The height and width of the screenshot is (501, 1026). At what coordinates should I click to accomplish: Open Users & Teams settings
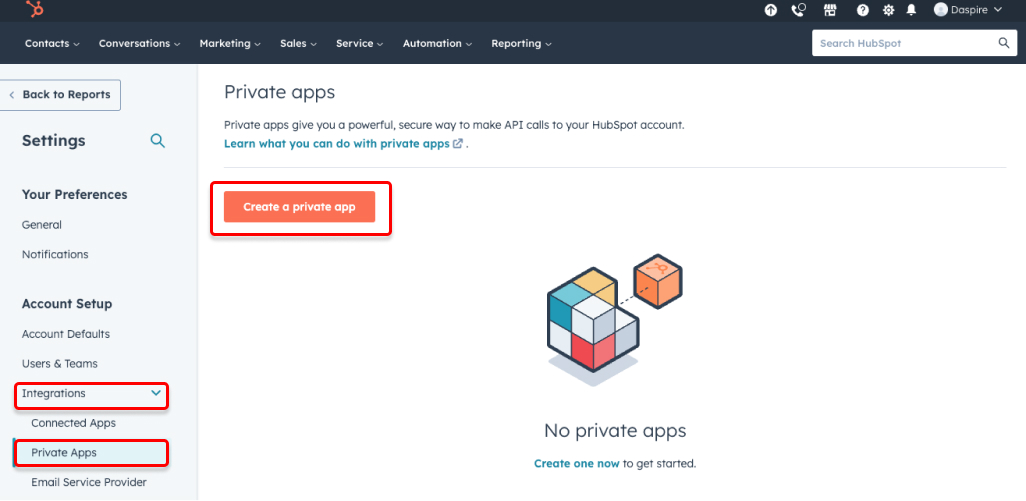pos(60,364)
